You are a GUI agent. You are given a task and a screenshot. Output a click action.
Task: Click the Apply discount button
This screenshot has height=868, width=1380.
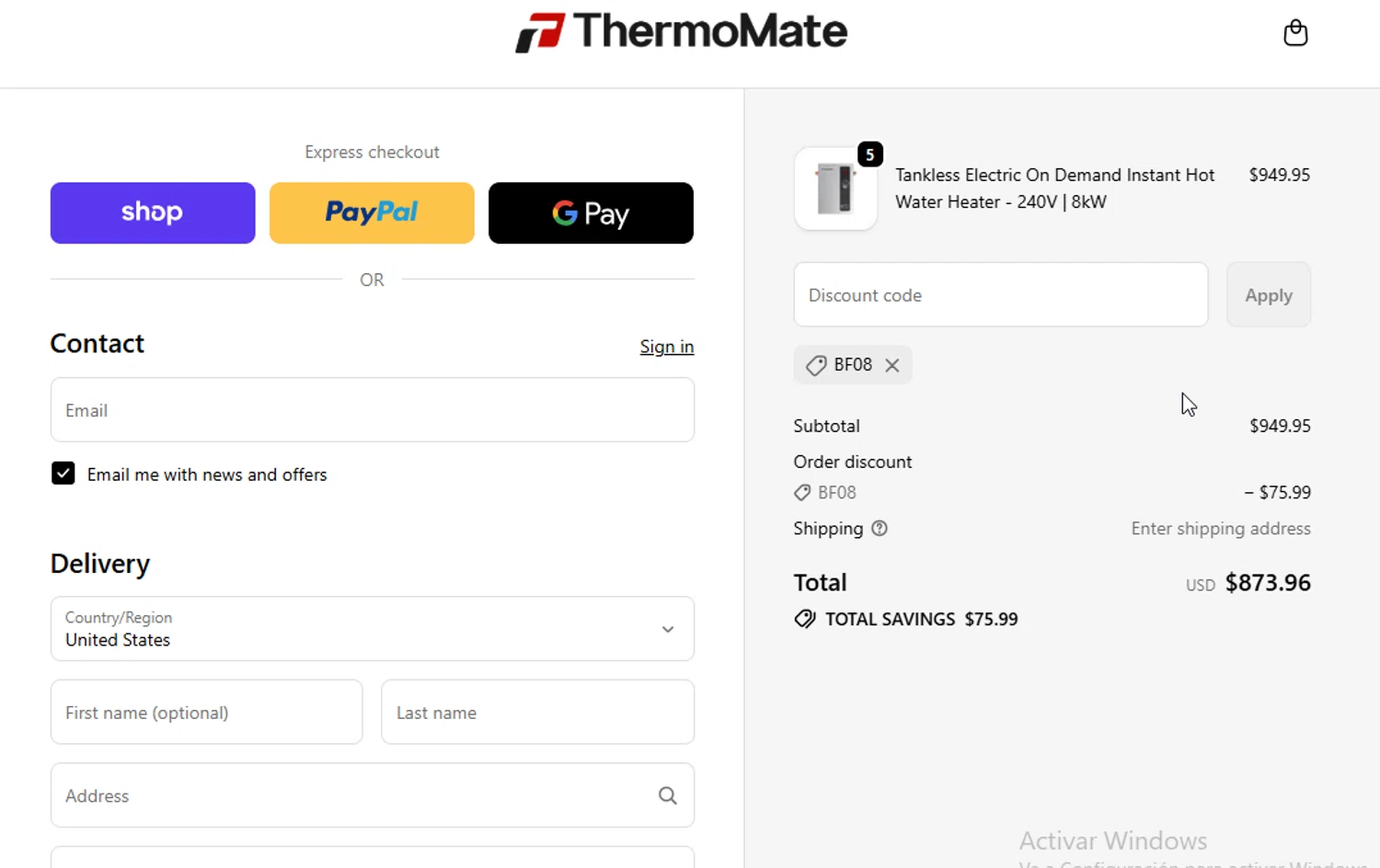coord(1269,295)
